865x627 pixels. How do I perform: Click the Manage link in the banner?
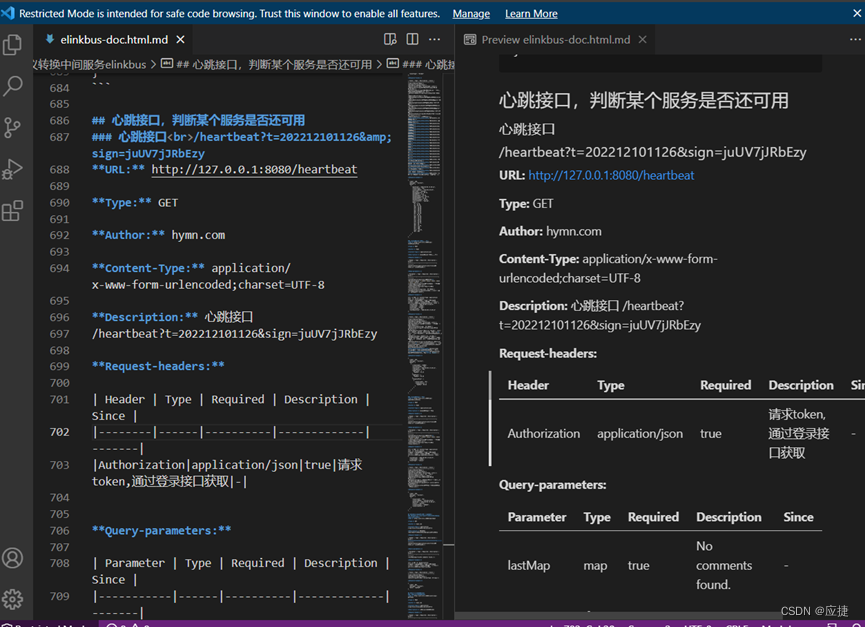(471, 14)
